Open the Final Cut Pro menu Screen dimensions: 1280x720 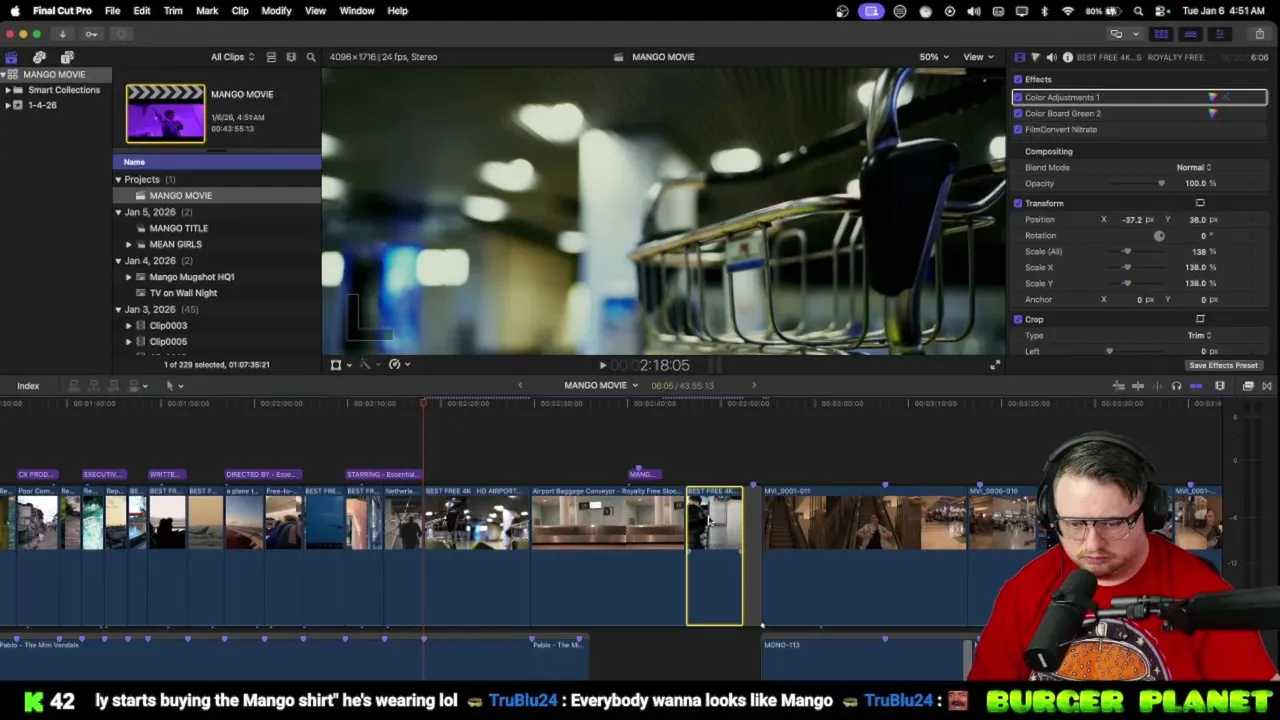[x=62, y=11]
